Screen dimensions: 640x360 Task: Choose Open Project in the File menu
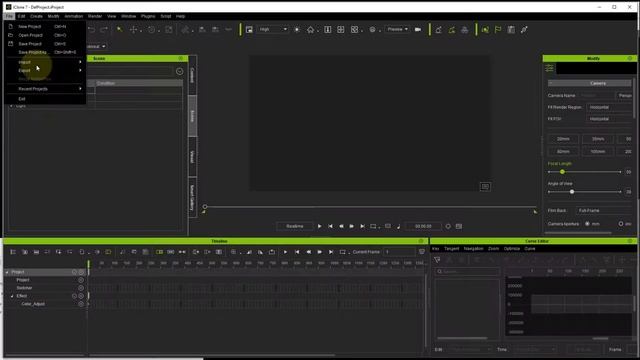coord(44,35)
